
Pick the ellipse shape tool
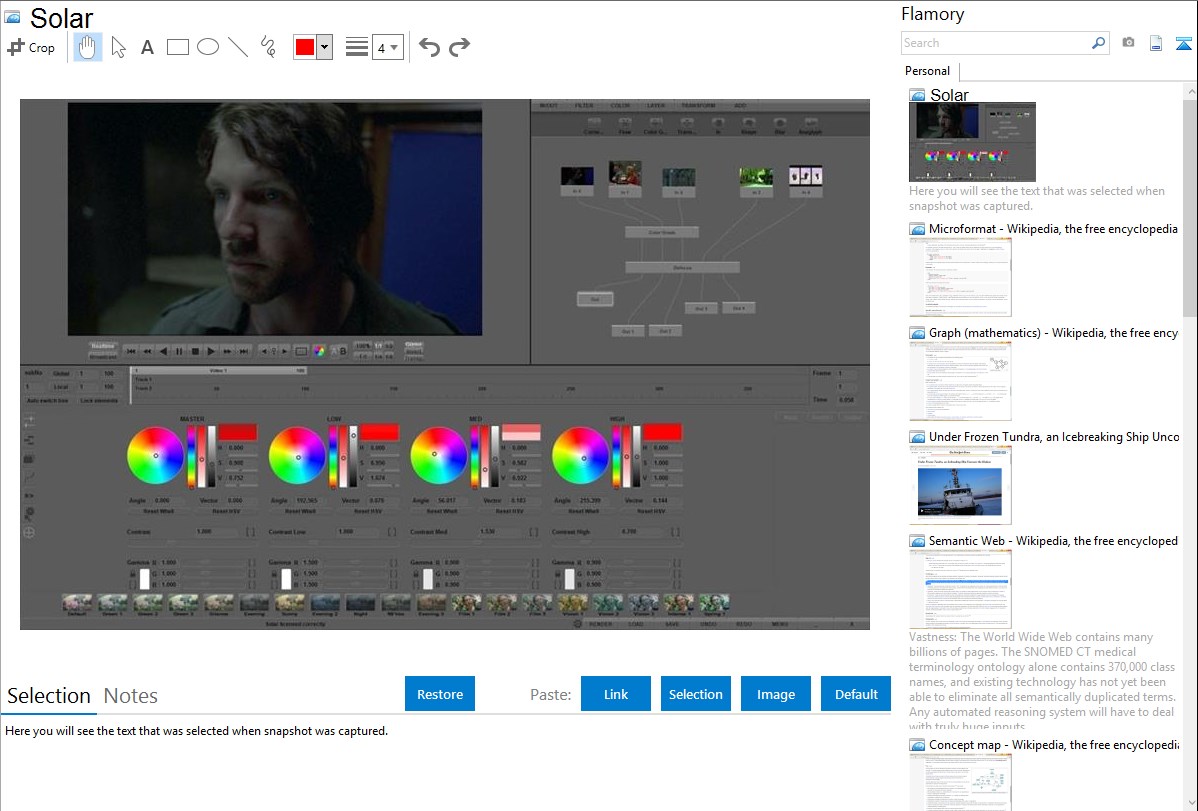[x=208, y=47]
